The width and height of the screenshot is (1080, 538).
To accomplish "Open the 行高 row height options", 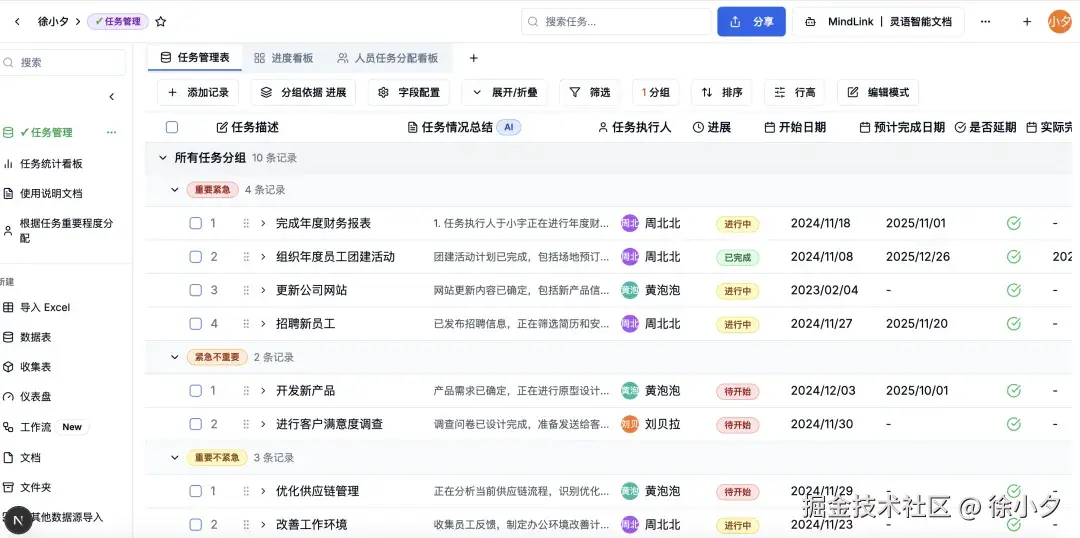I will 794,92.
